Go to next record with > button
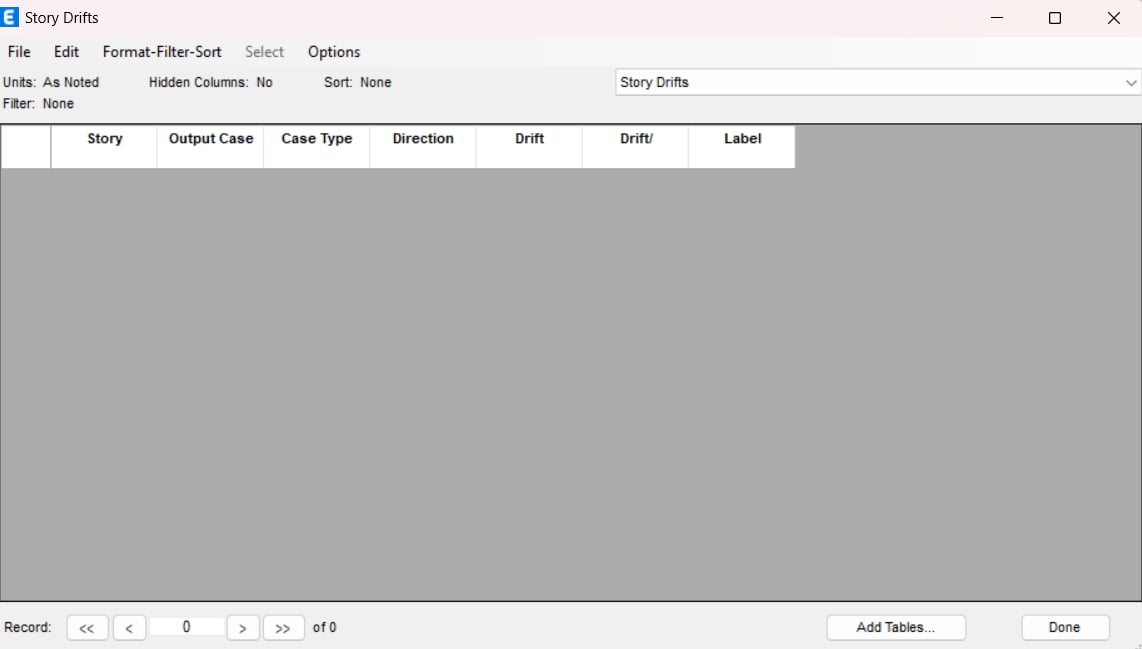This screenshot has height=649, width=1142. pos(243,628)
